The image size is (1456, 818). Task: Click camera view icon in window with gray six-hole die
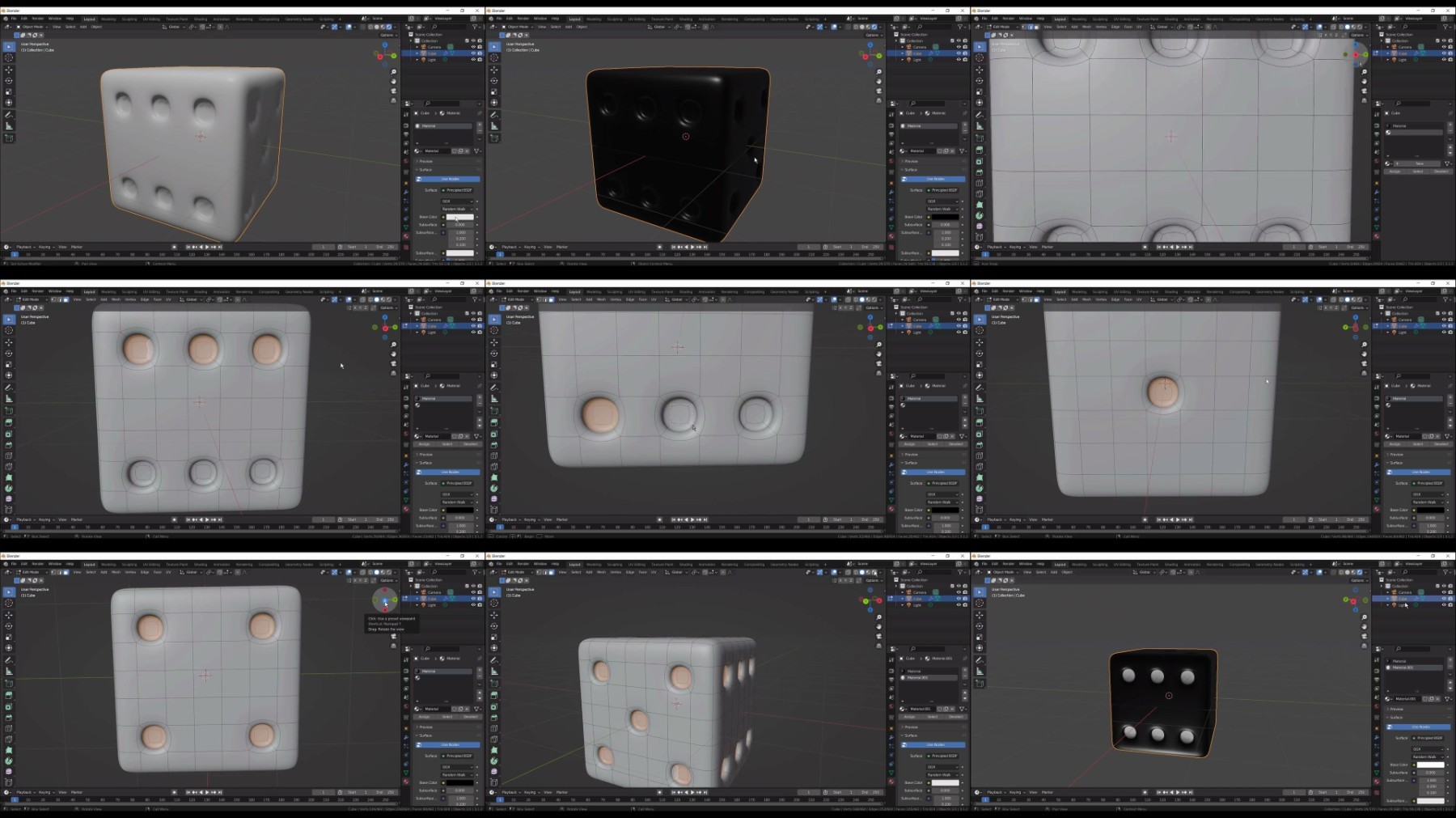click(x=394, y=91)
